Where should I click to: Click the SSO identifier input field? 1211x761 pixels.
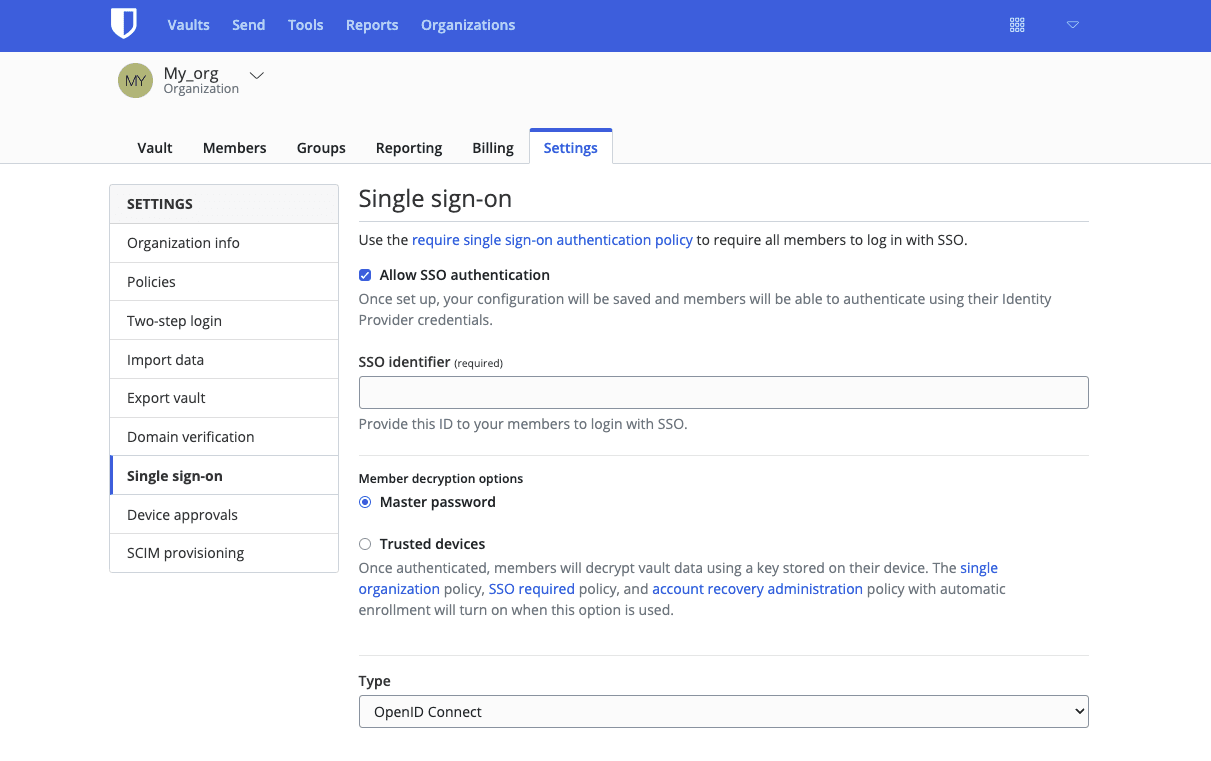(723, 392)
